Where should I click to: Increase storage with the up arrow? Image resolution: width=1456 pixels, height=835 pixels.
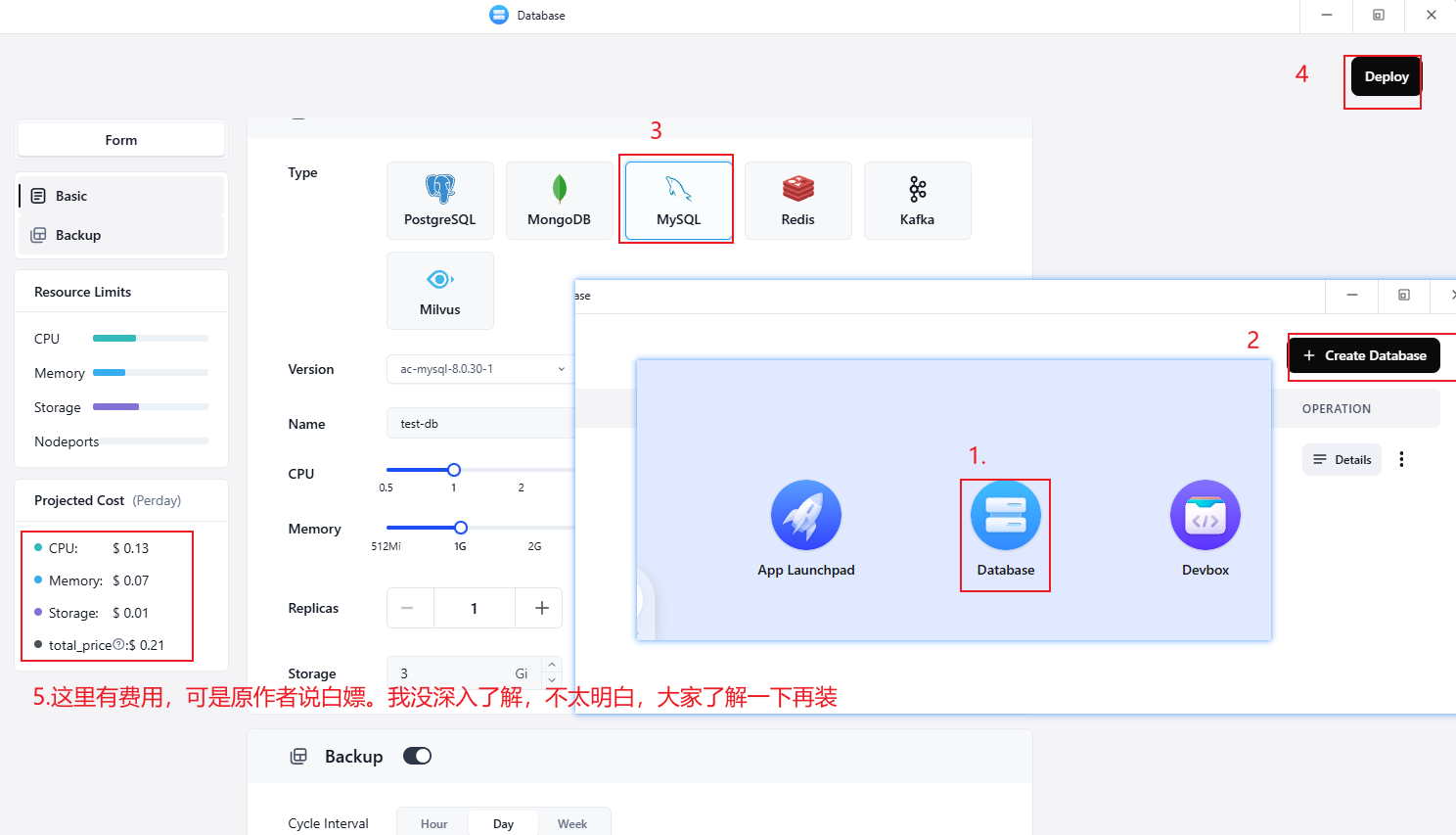552,665
